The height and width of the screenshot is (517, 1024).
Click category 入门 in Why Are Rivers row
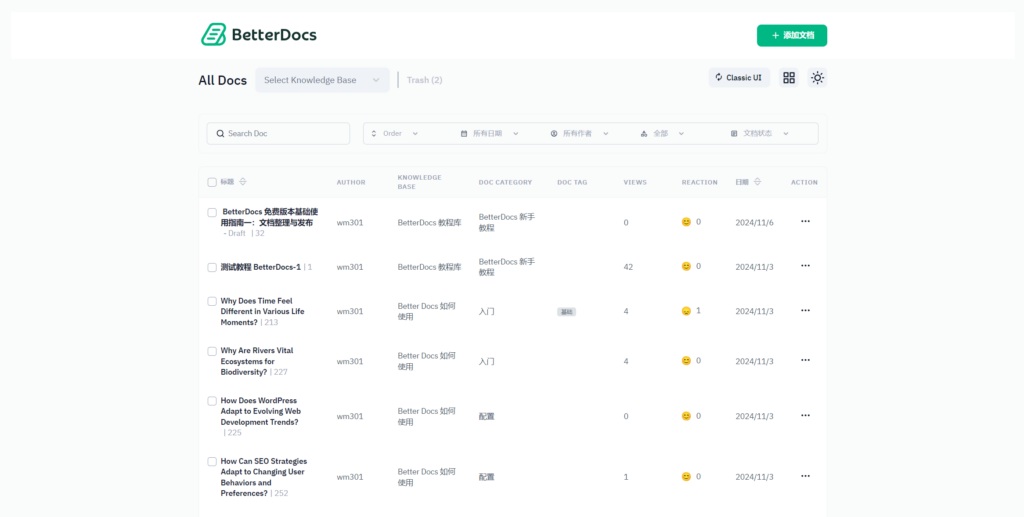pos(487,361)
